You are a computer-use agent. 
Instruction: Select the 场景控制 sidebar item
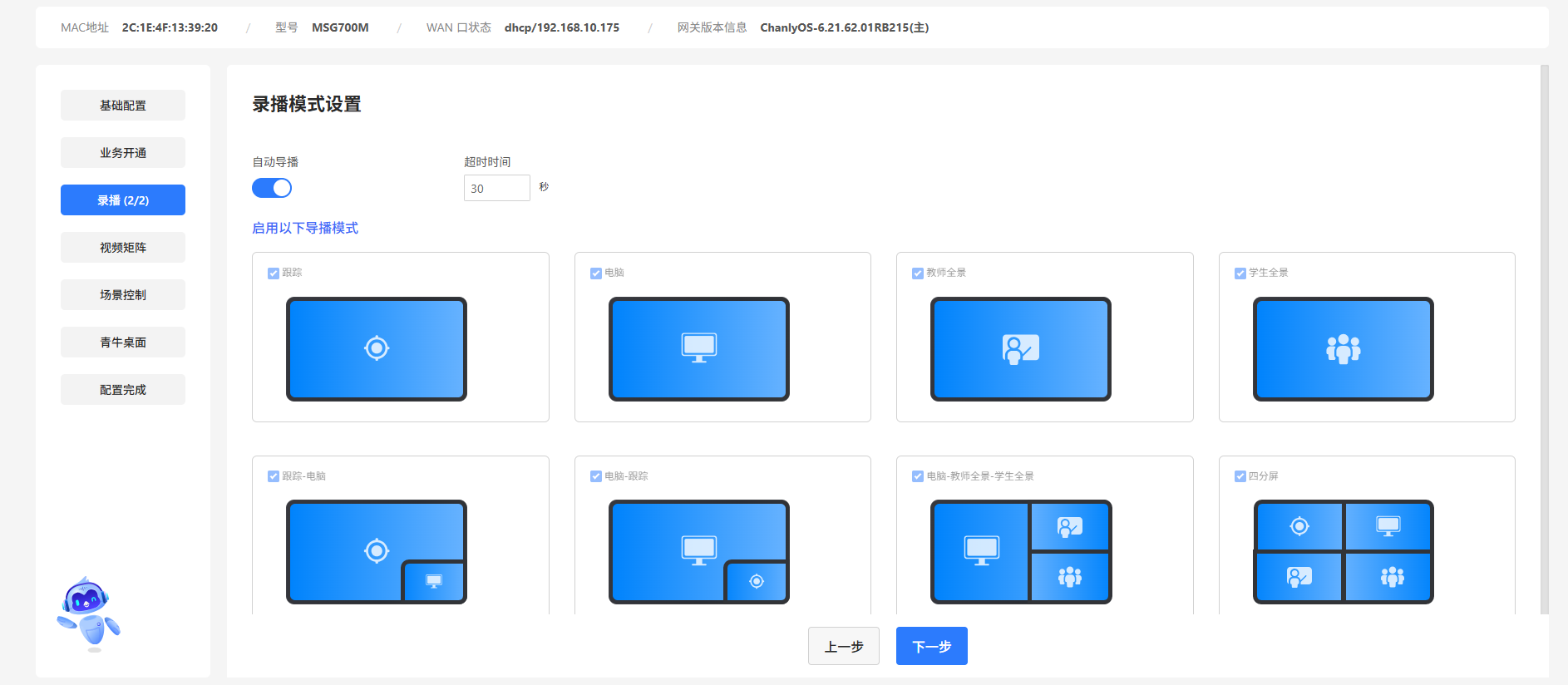[x=123, y=295]
